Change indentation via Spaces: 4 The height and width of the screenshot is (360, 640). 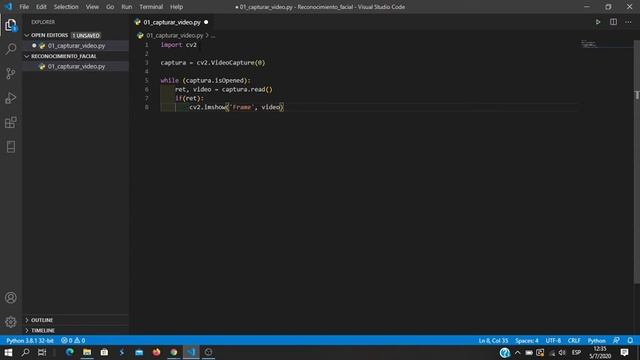point(527,340)
